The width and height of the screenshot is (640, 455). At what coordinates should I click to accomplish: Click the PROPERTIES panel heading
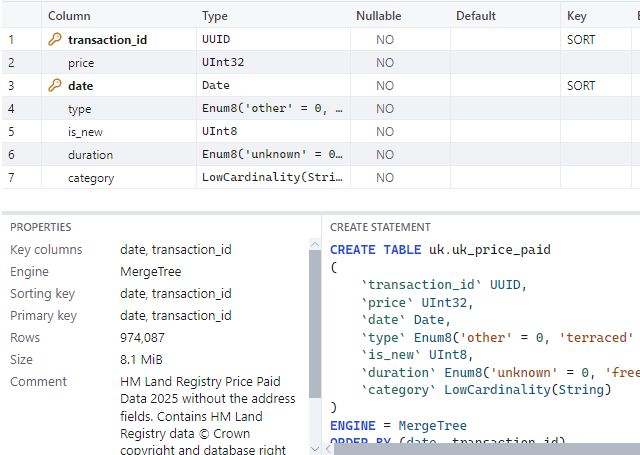point(40,227)
